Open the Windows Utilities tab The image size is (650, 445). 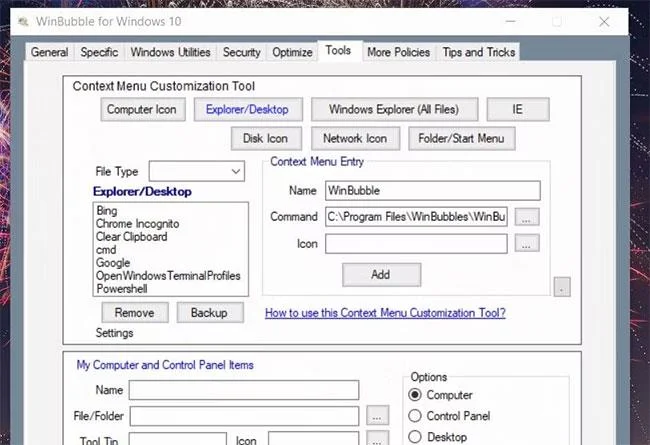[x=170, y=52]
